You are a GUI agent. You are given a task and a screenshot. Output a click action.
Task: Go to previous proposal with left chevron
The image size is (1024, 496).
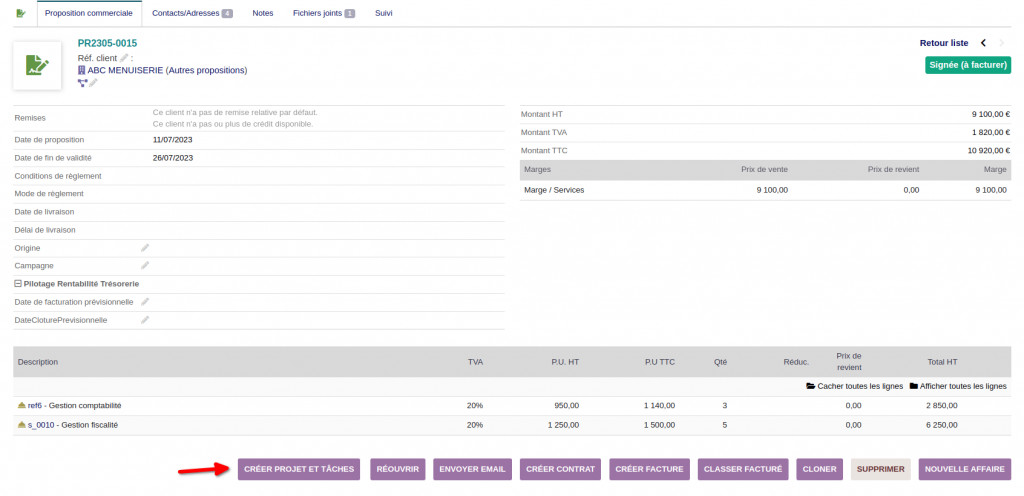click(x=983, y=43)
